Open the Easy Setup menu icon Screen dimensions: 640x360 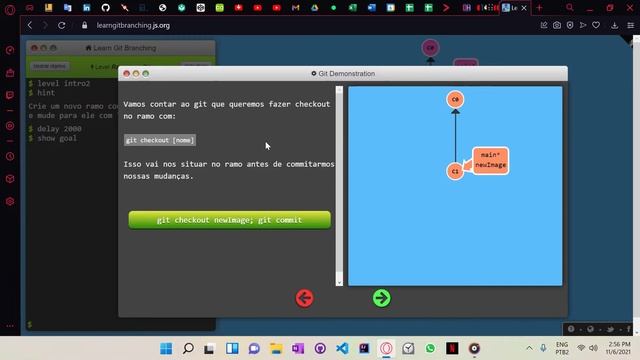click(631, 25)
